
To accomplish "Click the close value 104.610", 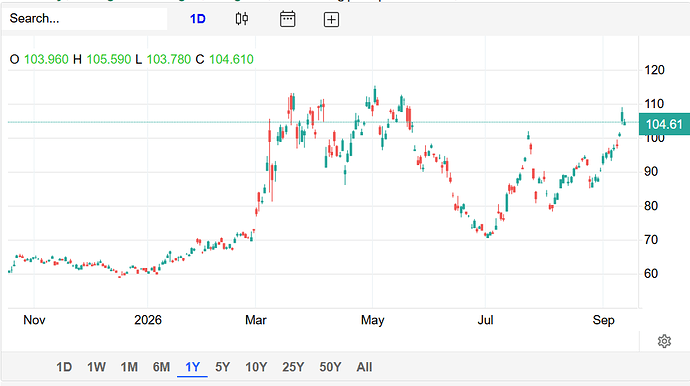I will pyautogui.click(x=231, y=59).
